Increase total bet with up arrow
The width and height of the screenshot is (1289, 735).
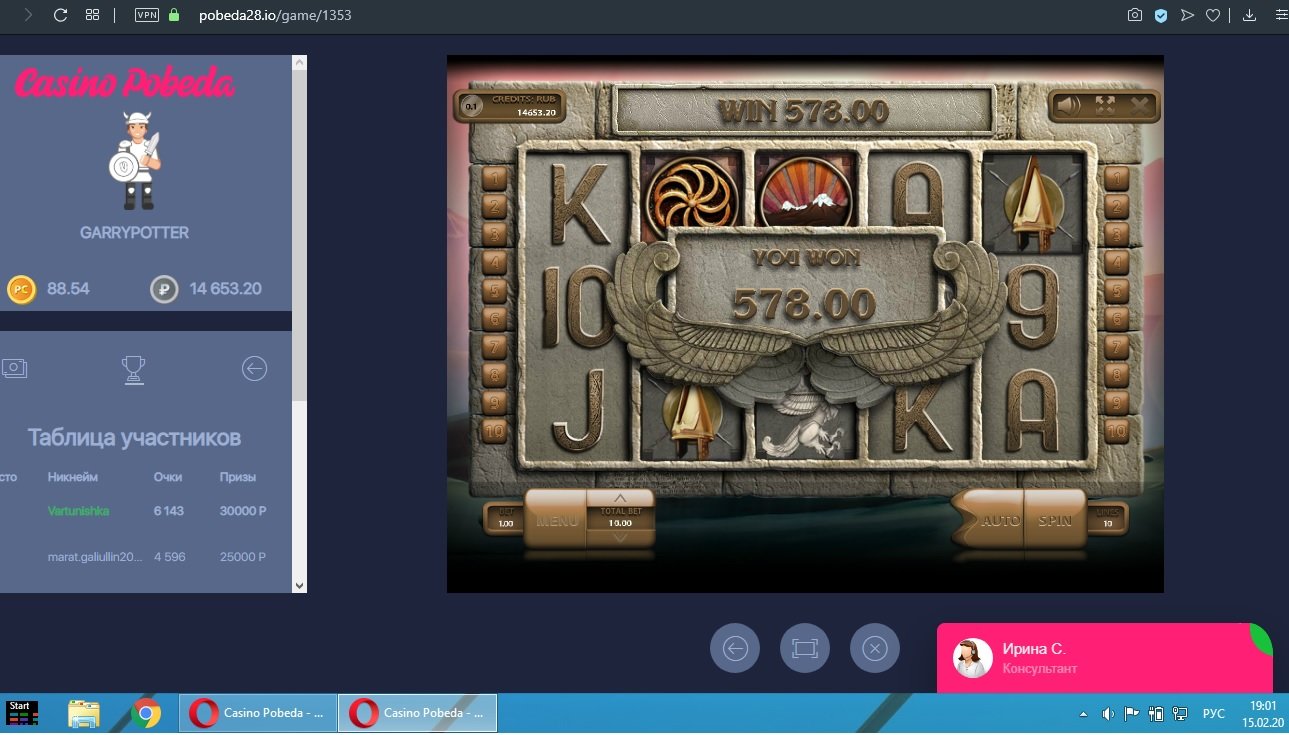coord(620,498)
